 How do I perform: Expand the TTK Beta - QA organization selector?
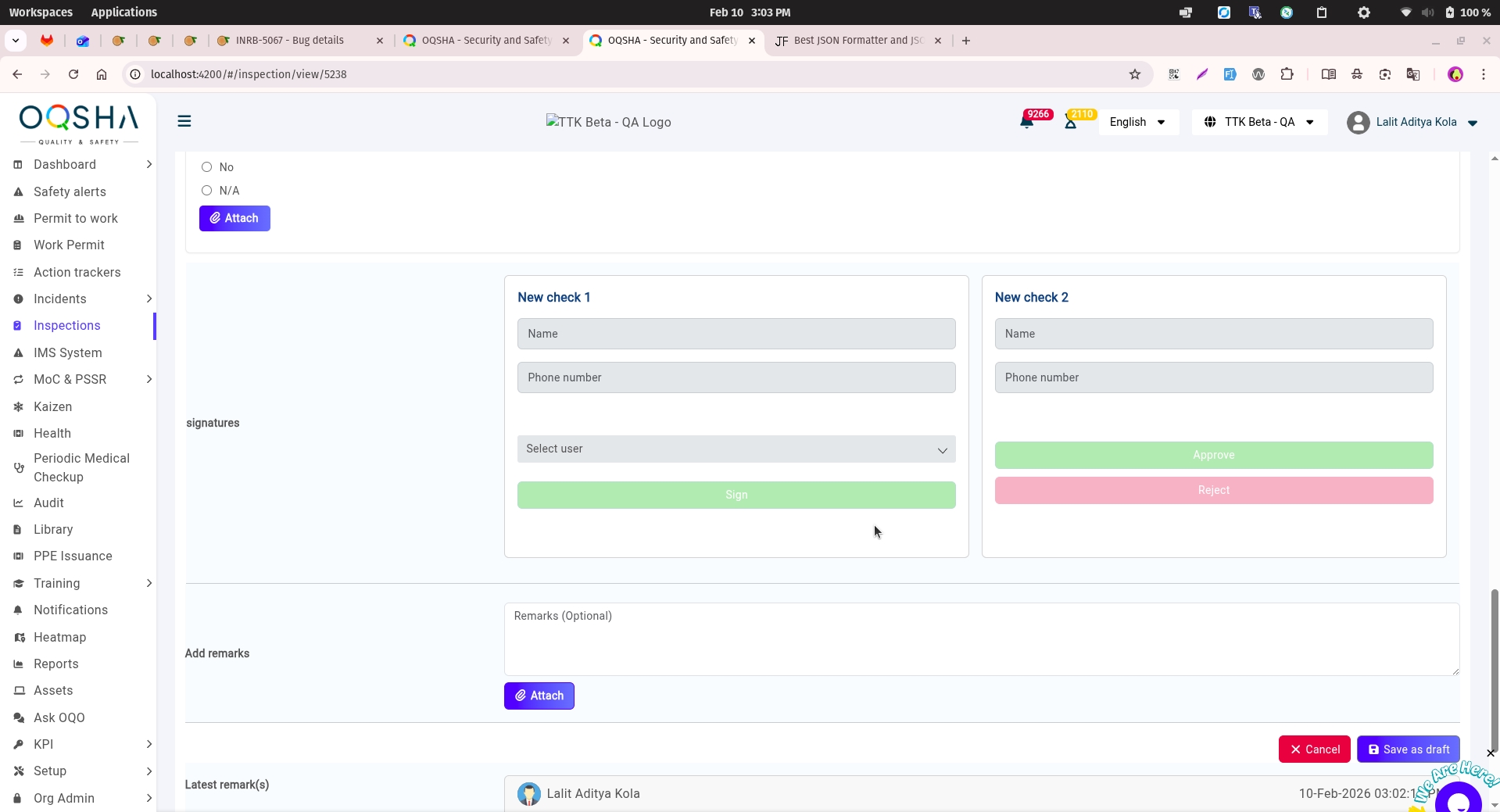click(x=1259, y=122)
